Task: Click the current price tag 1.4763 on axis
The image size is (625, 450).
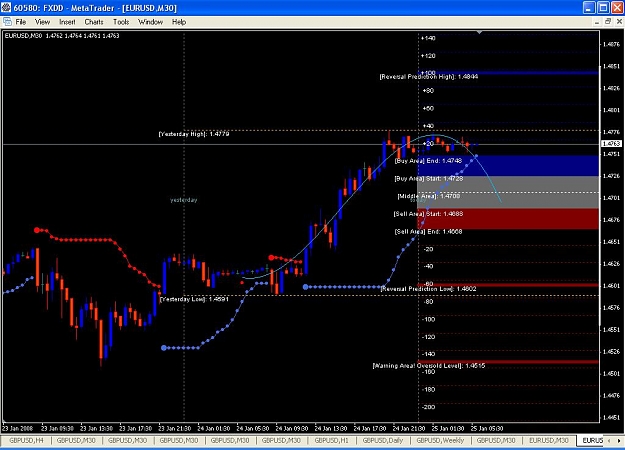Action: (611, 143)
